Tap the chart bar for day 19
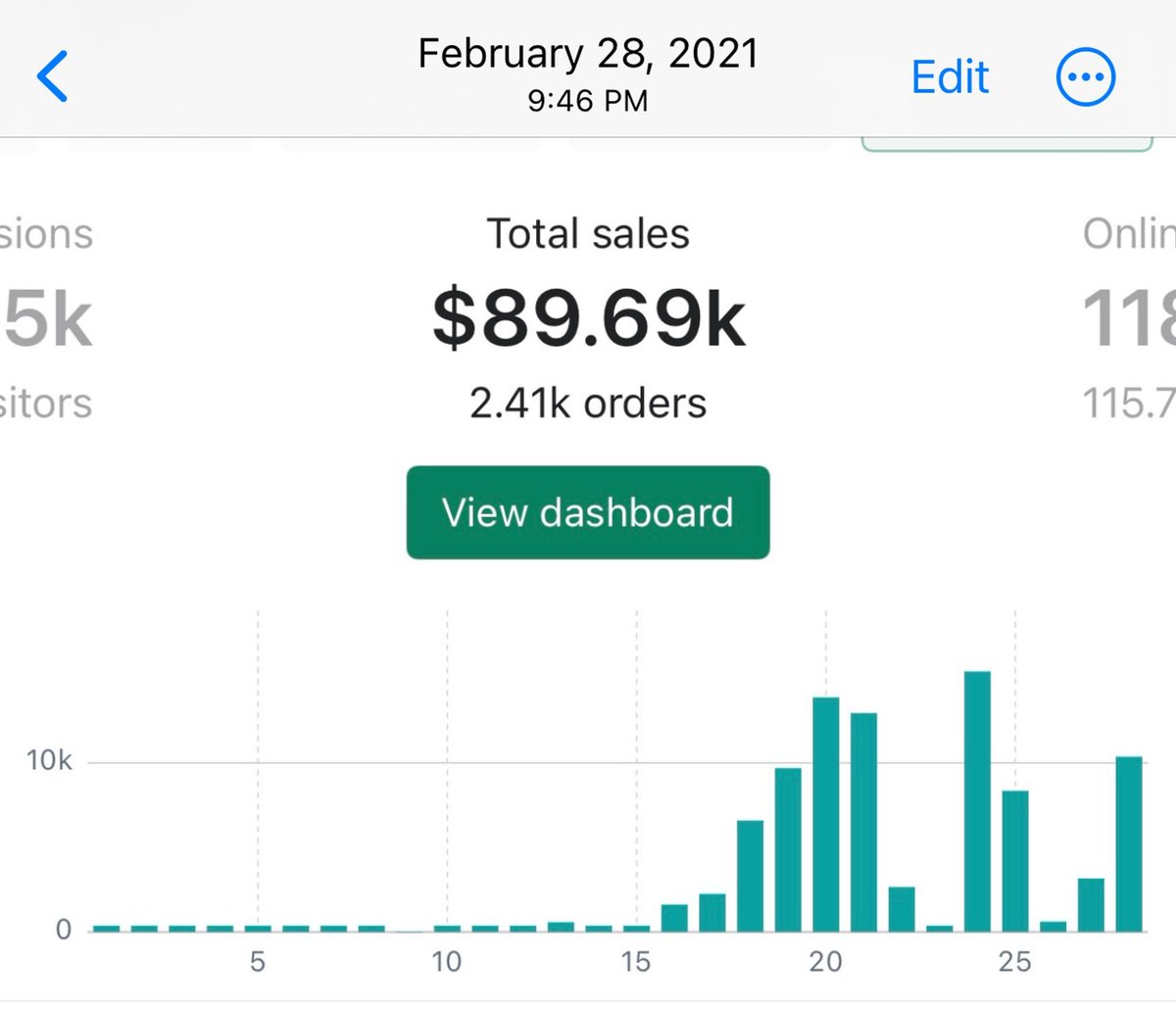This screenshot has height=1009, width=1176. (x=788, y=849)
